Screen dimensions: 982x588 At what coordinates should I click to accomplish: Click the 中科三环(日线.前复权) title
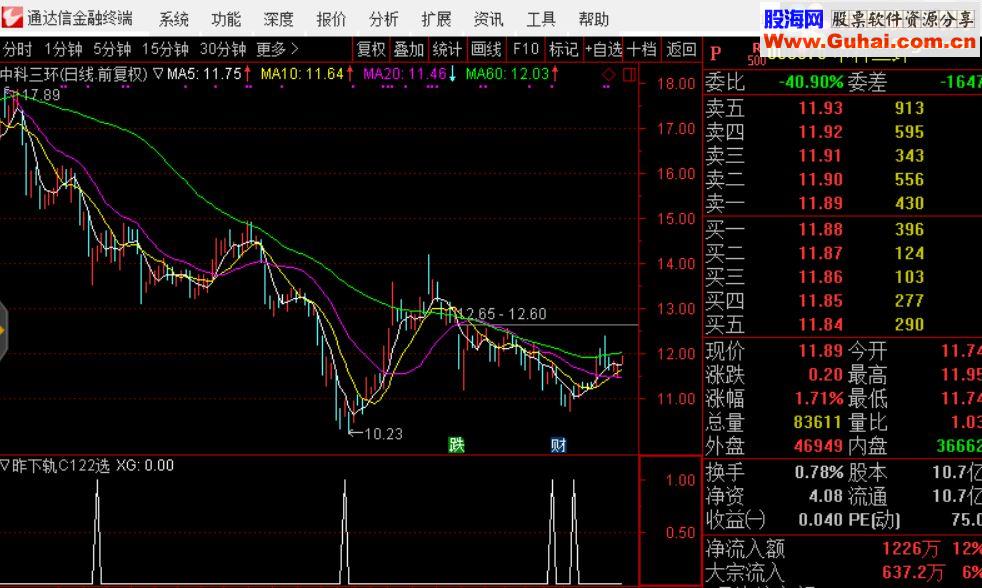click(74, 75)
